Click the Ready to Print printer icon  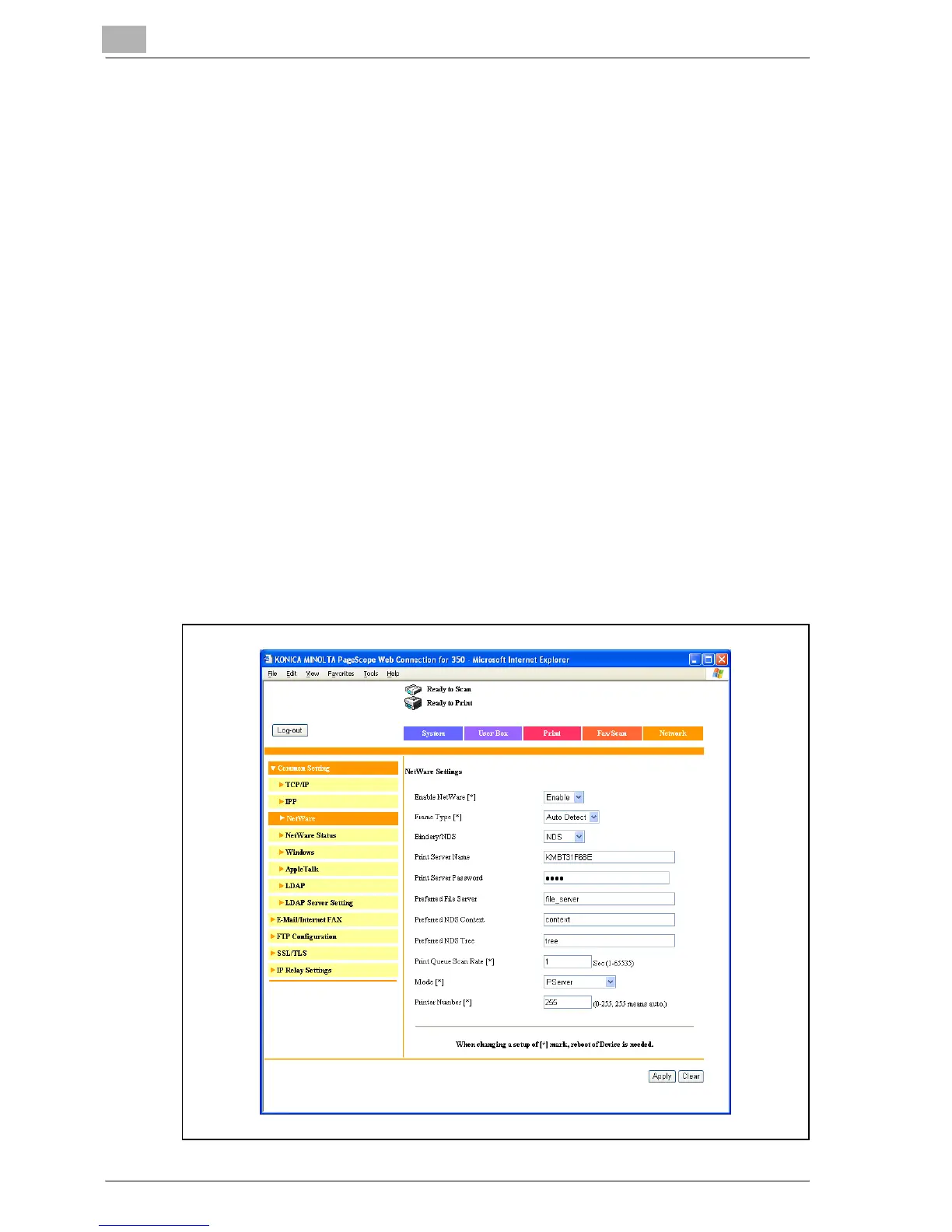tap(413, 703)
